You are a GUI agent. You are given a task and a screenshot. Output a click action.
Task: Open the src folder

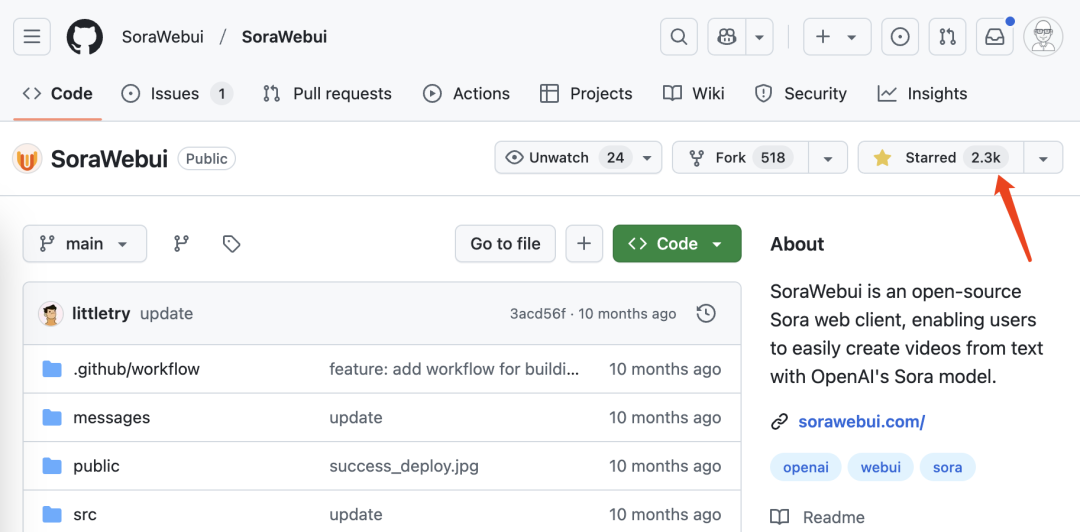(x=85, y=515)
